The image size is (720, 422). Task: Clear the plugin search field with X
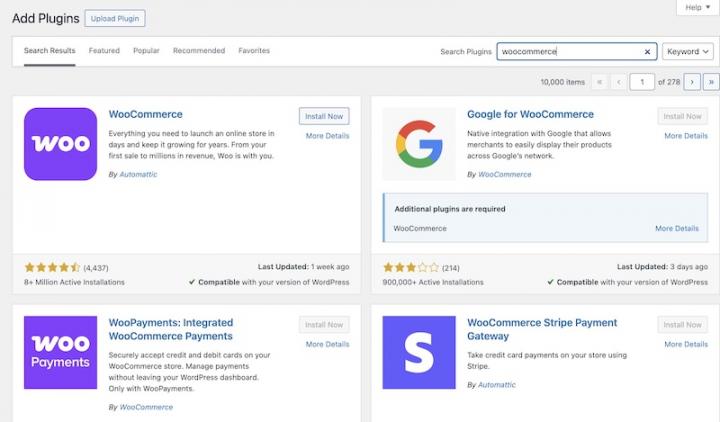[x=647, y=51]
